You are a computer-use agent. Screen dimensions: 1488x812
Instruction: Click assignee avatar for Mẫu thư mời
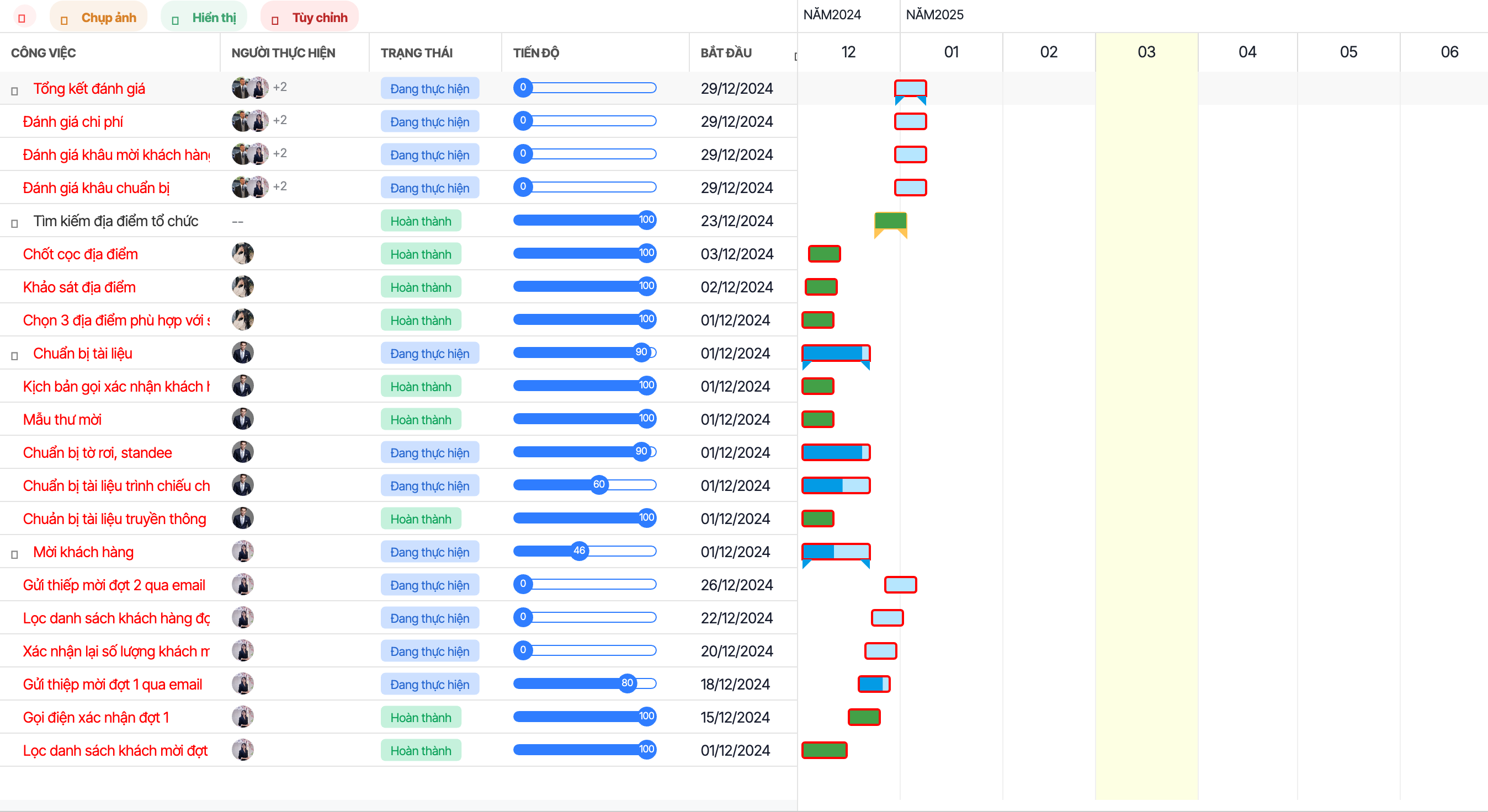click(x=243, y=419)
